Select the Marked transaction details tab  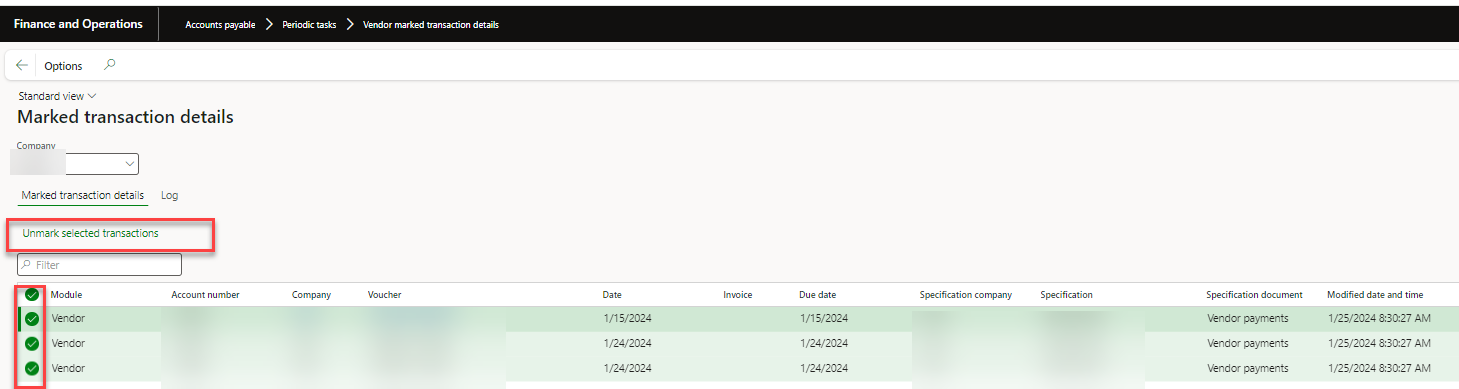pos(83,195)
